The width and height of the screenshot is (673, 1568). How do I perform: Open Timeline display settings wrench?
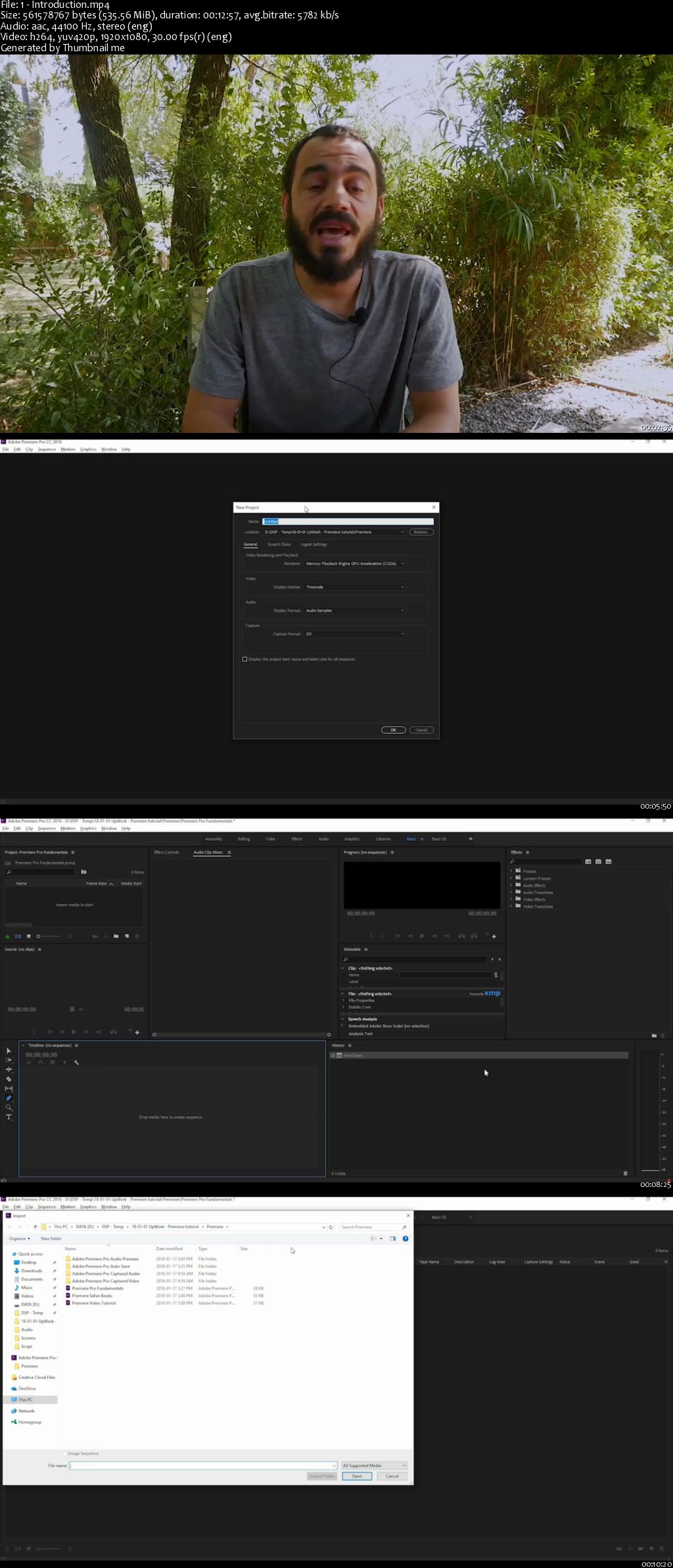(x=76, y=1062)
